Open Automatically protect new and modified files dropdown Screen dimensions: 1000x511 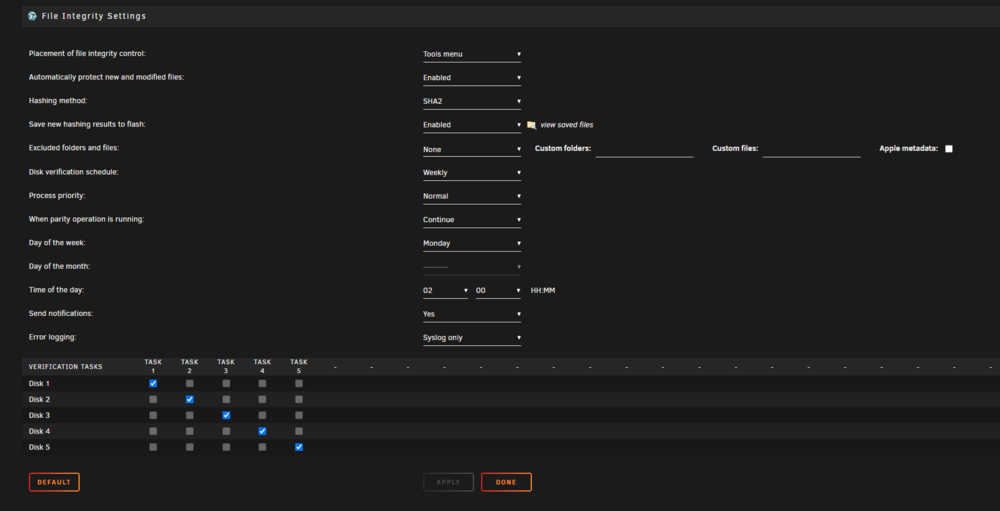[472, 78]
